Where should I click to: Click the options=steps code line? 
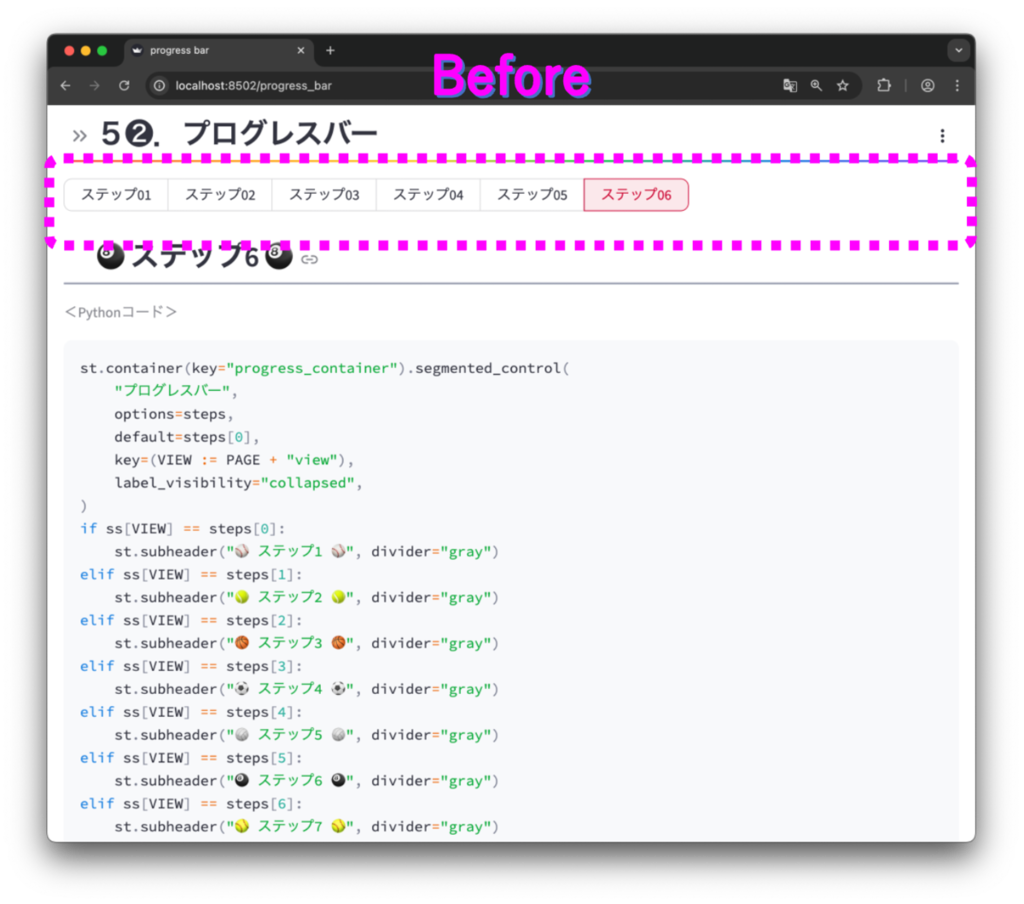coord(174,414)
